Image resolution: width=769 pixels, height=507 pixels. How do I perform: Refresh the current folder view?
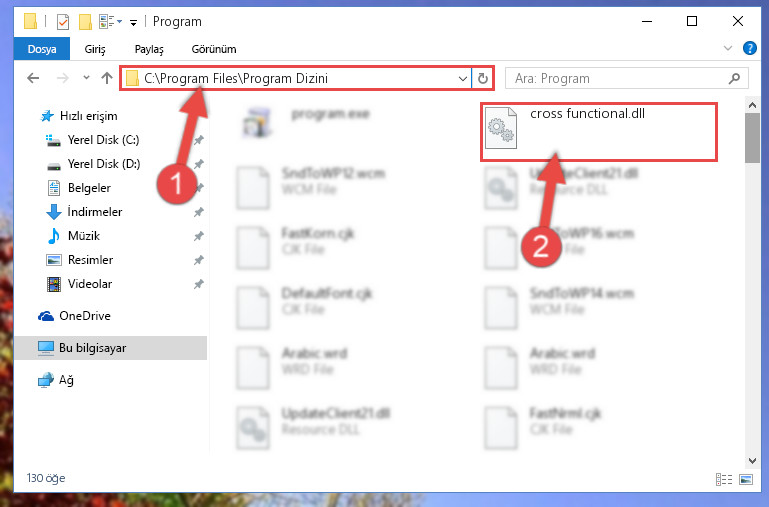pos(483,78)
